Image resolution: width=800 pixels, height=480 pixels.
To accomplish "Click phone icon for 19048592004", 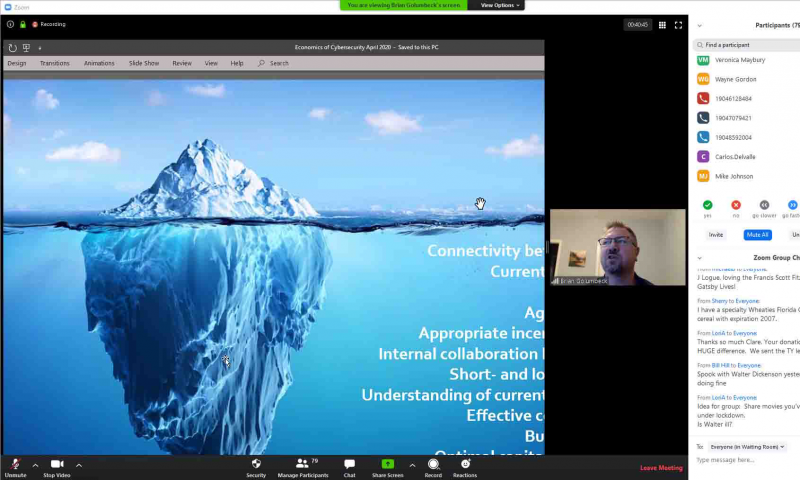I will (703, 137).
